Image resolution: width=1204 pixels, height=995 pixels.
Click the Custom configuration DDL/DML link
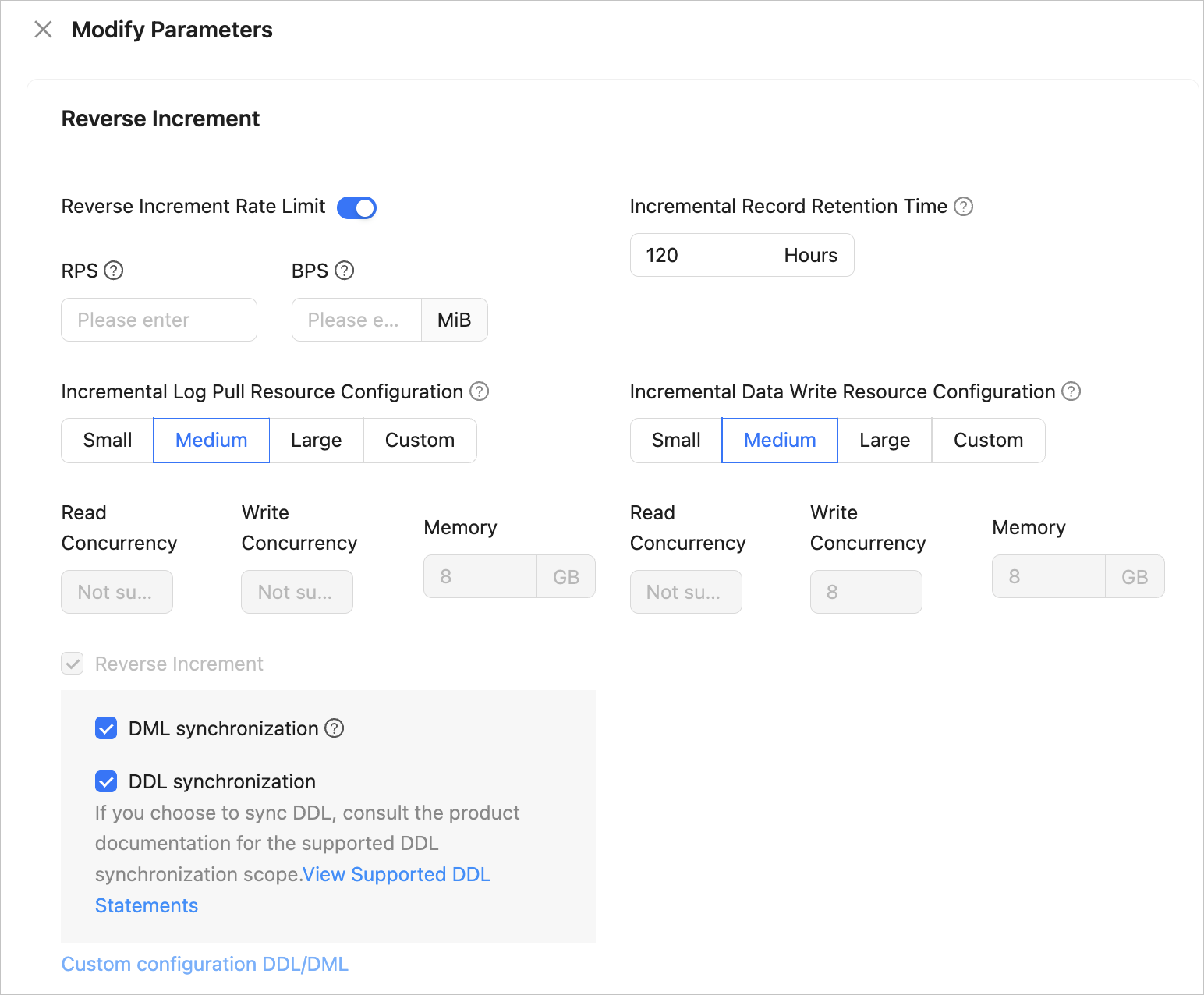click(x=205, y=965)
